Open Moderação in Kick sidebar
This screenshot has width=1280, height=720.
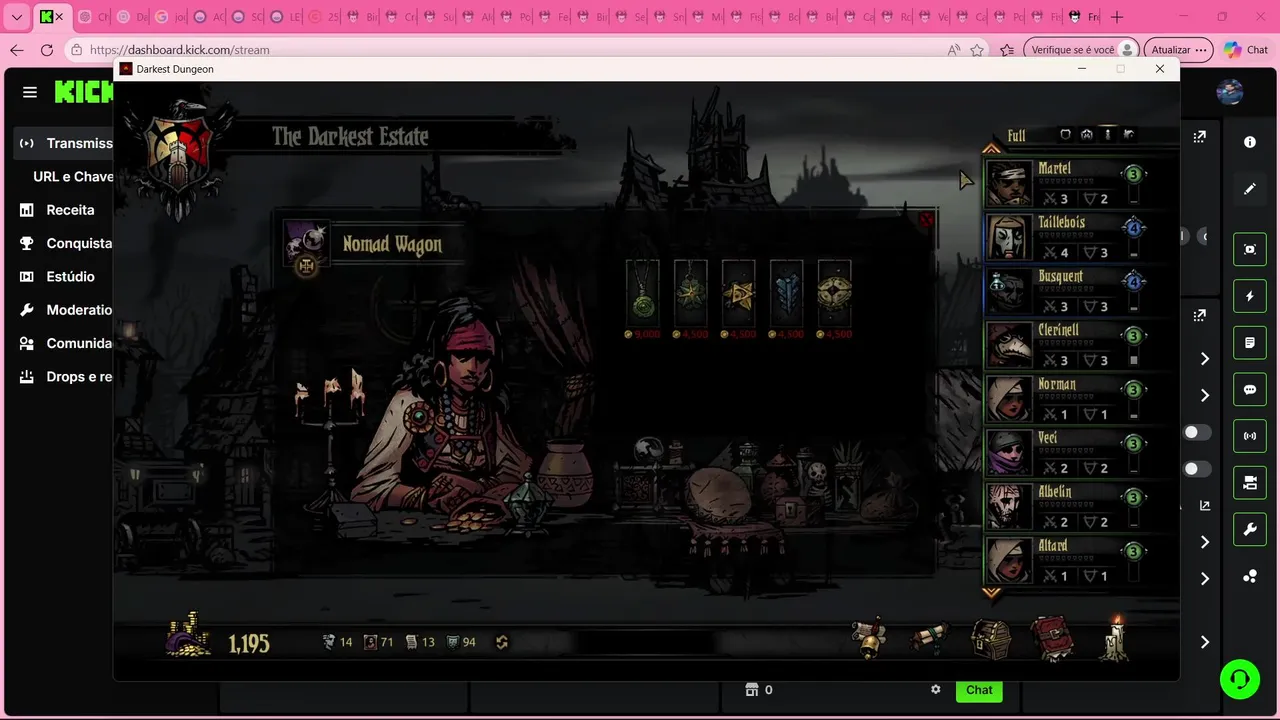(64, 310)
